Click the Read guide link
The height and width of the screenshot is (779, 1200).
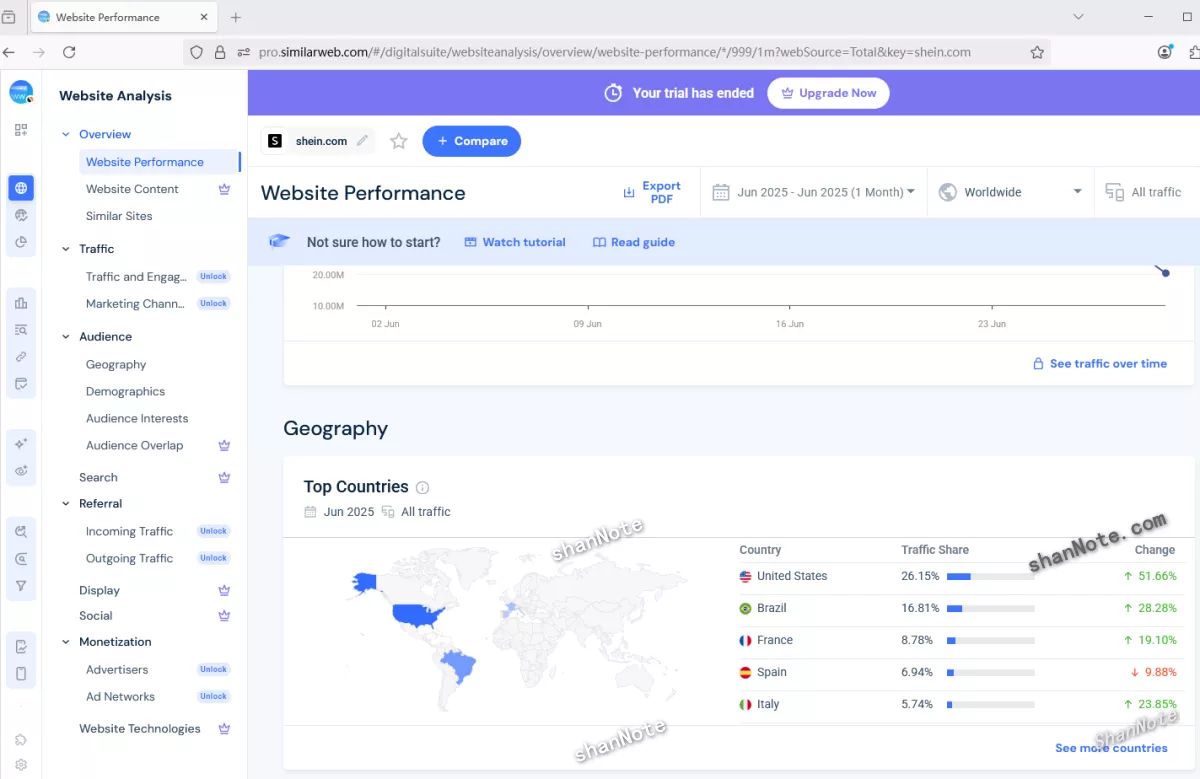point(634,242)
